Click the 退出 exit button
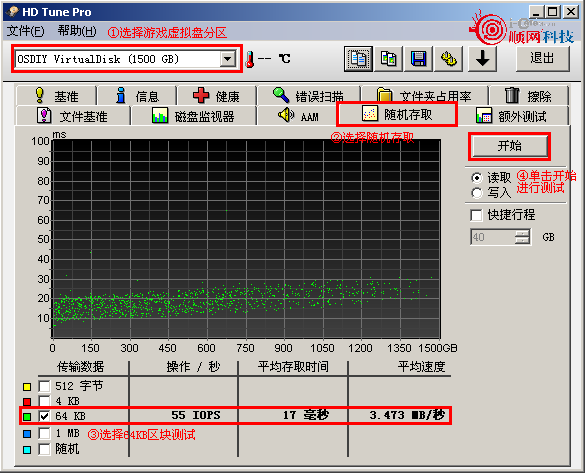585x473 pixels. 542,58
